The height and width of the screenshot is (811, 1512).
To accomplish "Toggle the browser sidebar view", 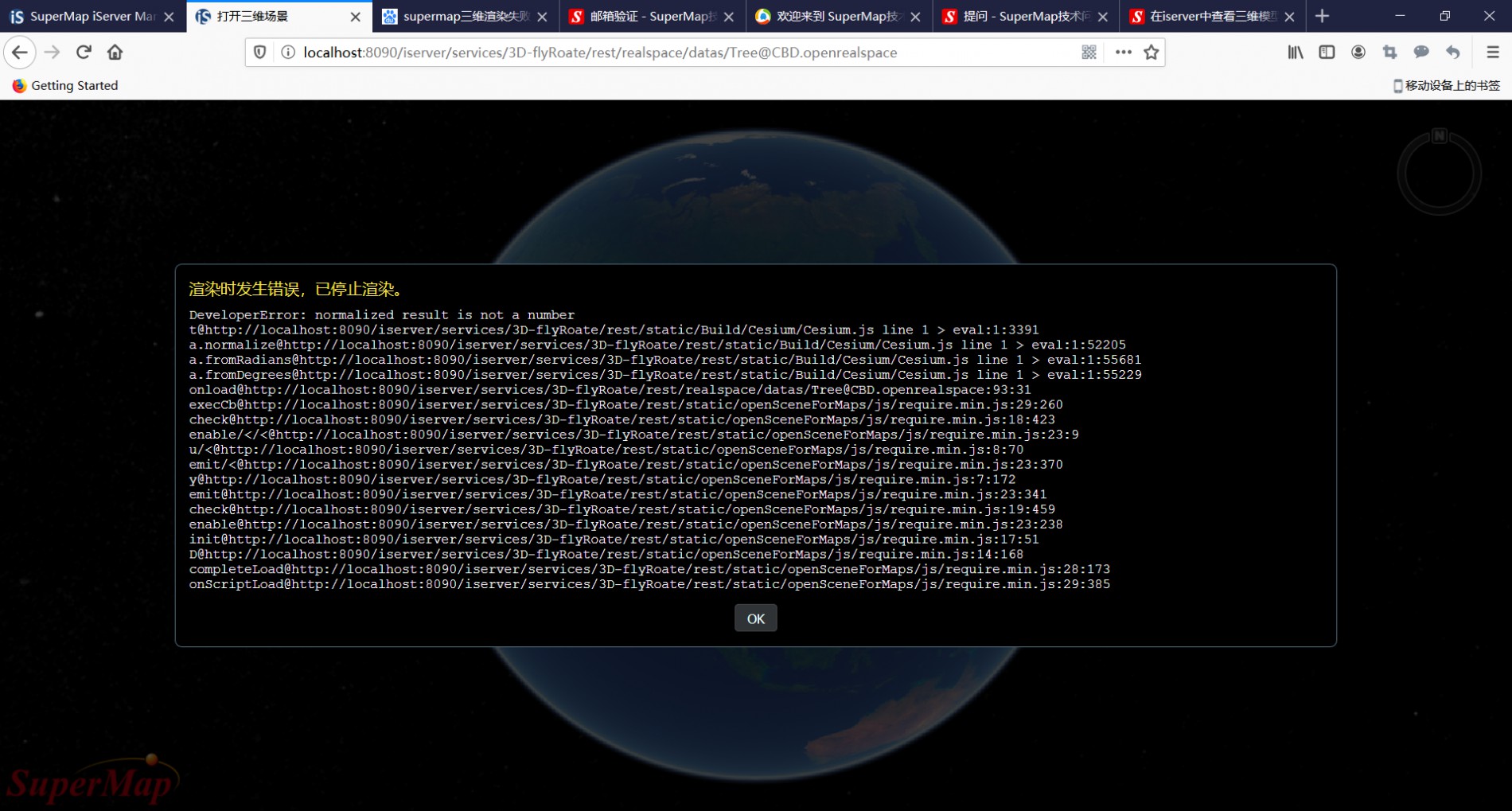I will (1327, 53).
